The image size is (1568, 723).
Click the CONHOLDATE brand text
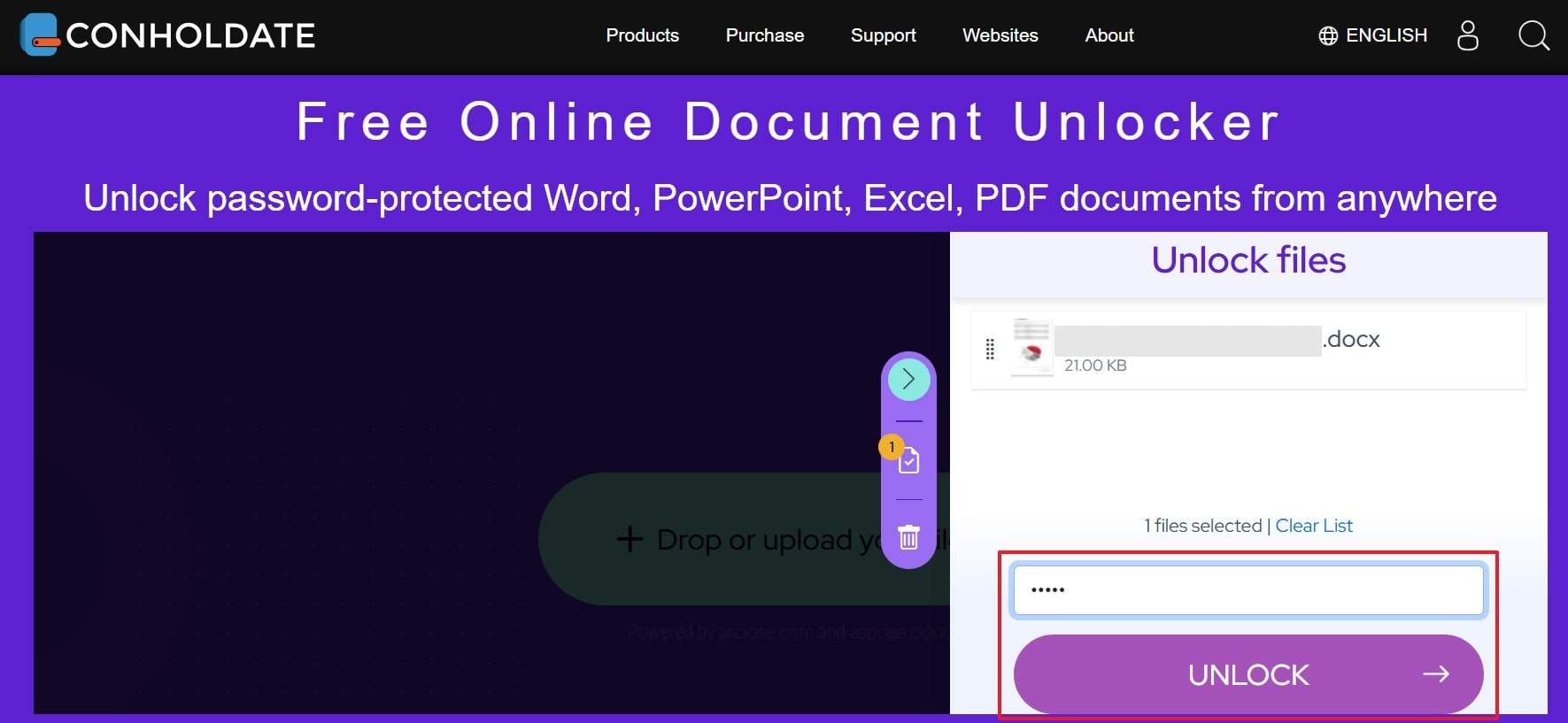pos(190,35)
